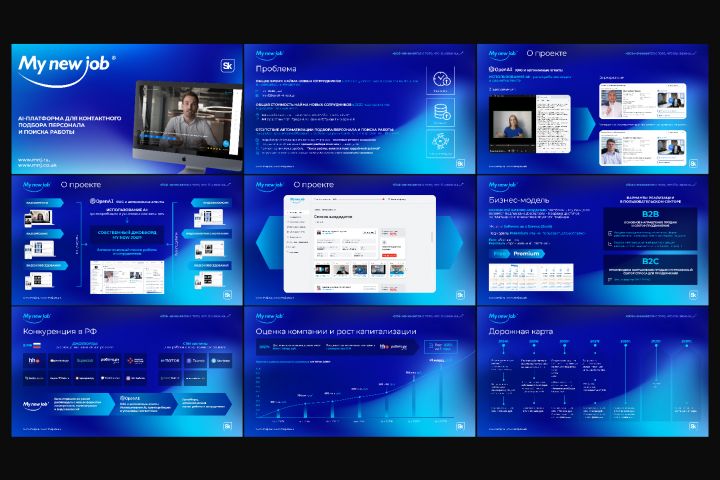Click the first video thumbnail in candidate list

point(322,270)
